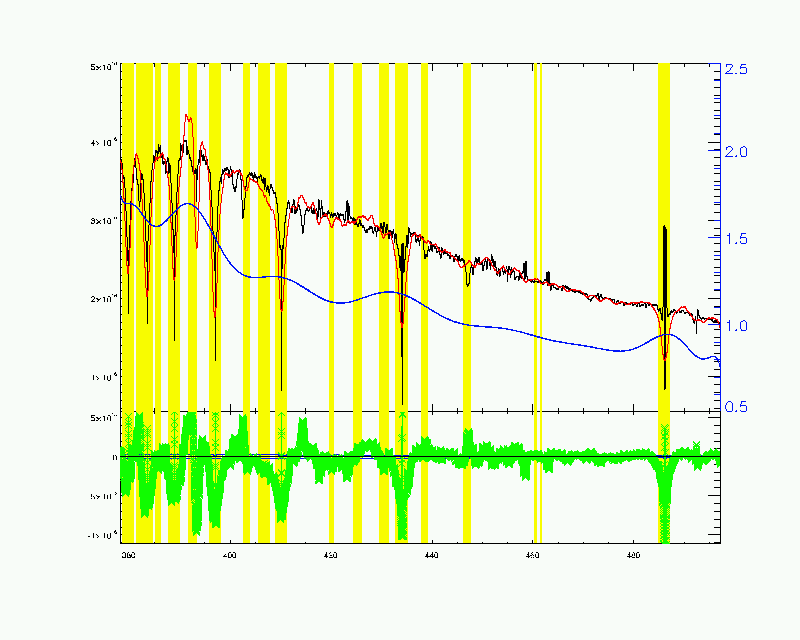Click the tall black spike in the rightmost yellow band
The image size is (800, 640).
click(665, 306)
